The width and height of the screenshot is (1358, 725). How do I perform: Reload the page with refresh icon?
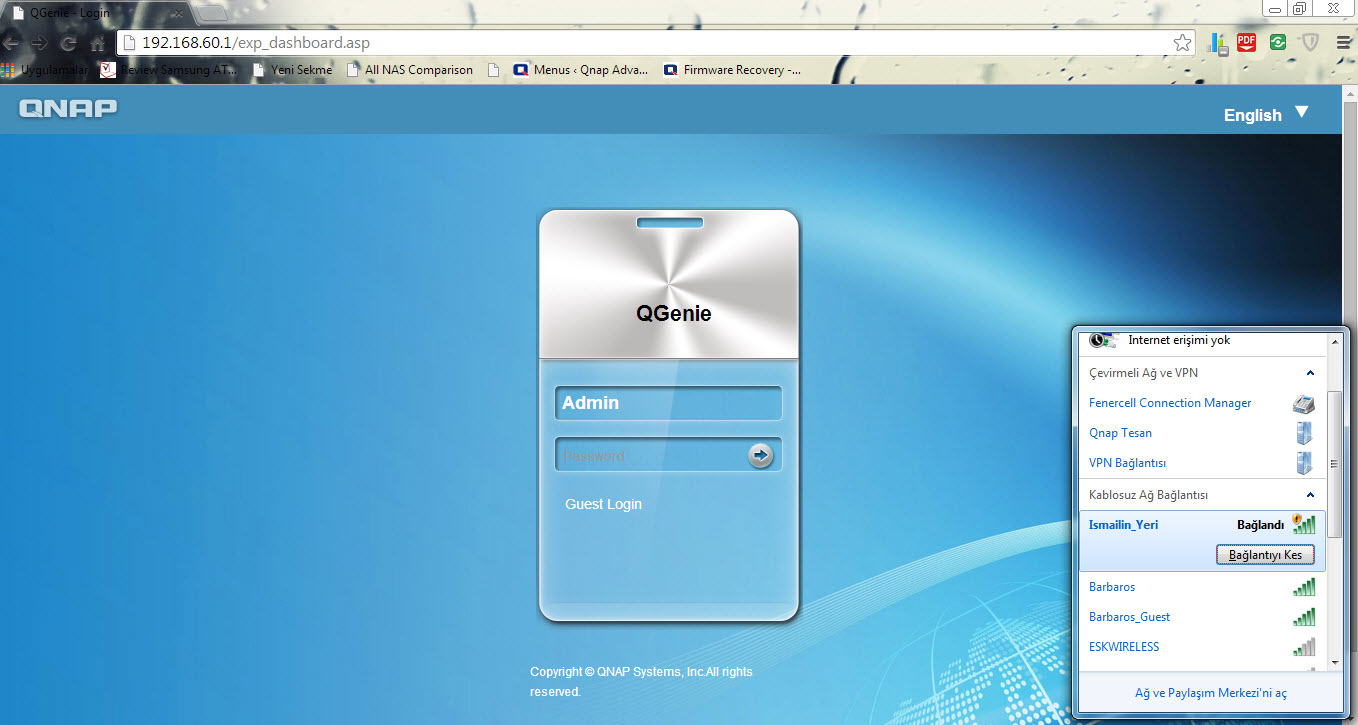click(x=69, y=43)
